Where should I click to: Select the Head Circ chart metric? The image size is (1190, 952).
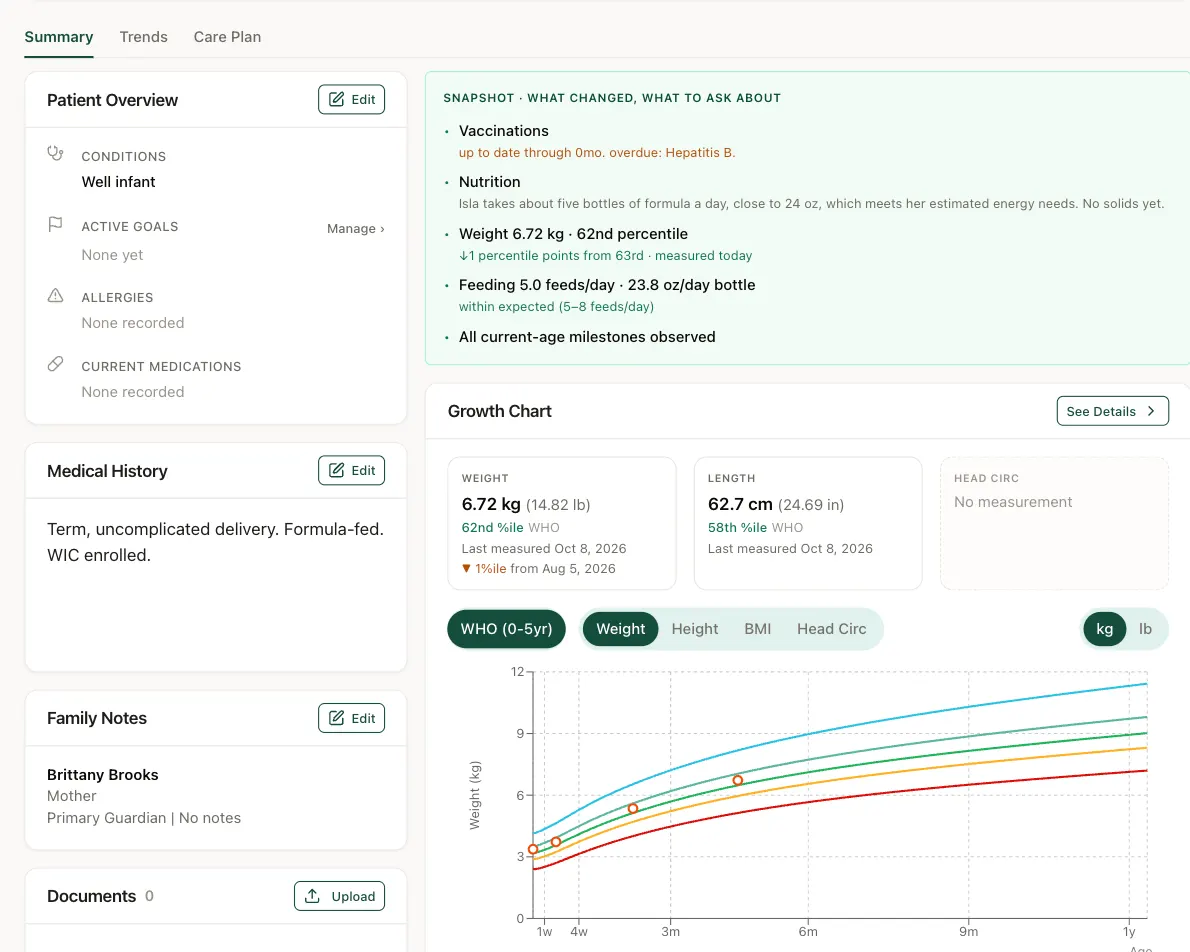[831, 629]
